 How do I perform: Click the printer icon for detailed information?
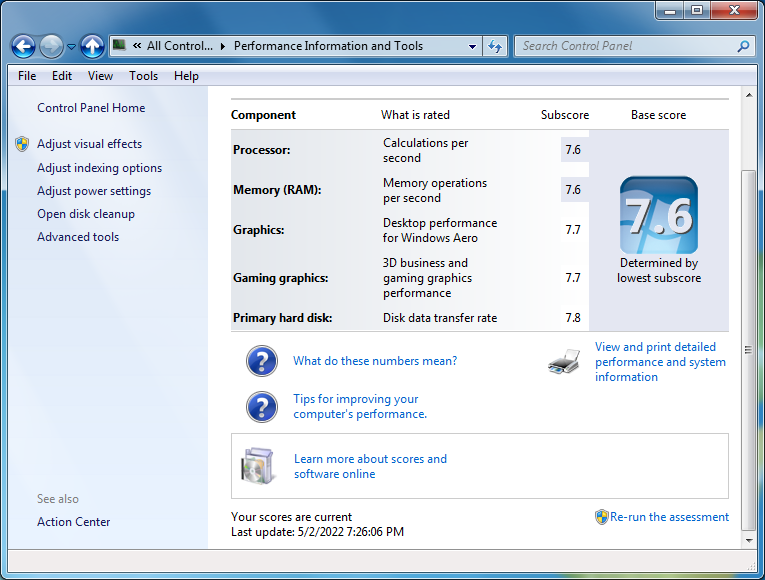point(564,362)
